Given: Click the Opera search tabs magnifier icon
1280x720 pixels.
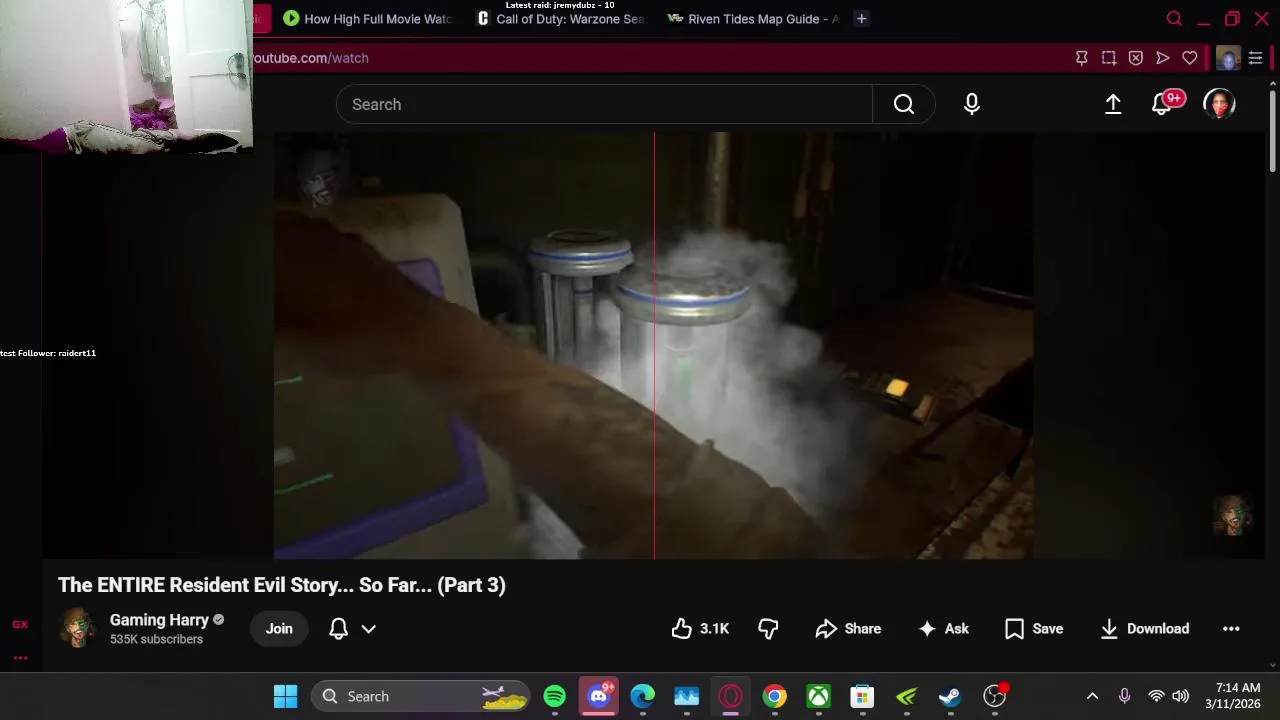Looking at the screenshot, I should pos(1174,19).
